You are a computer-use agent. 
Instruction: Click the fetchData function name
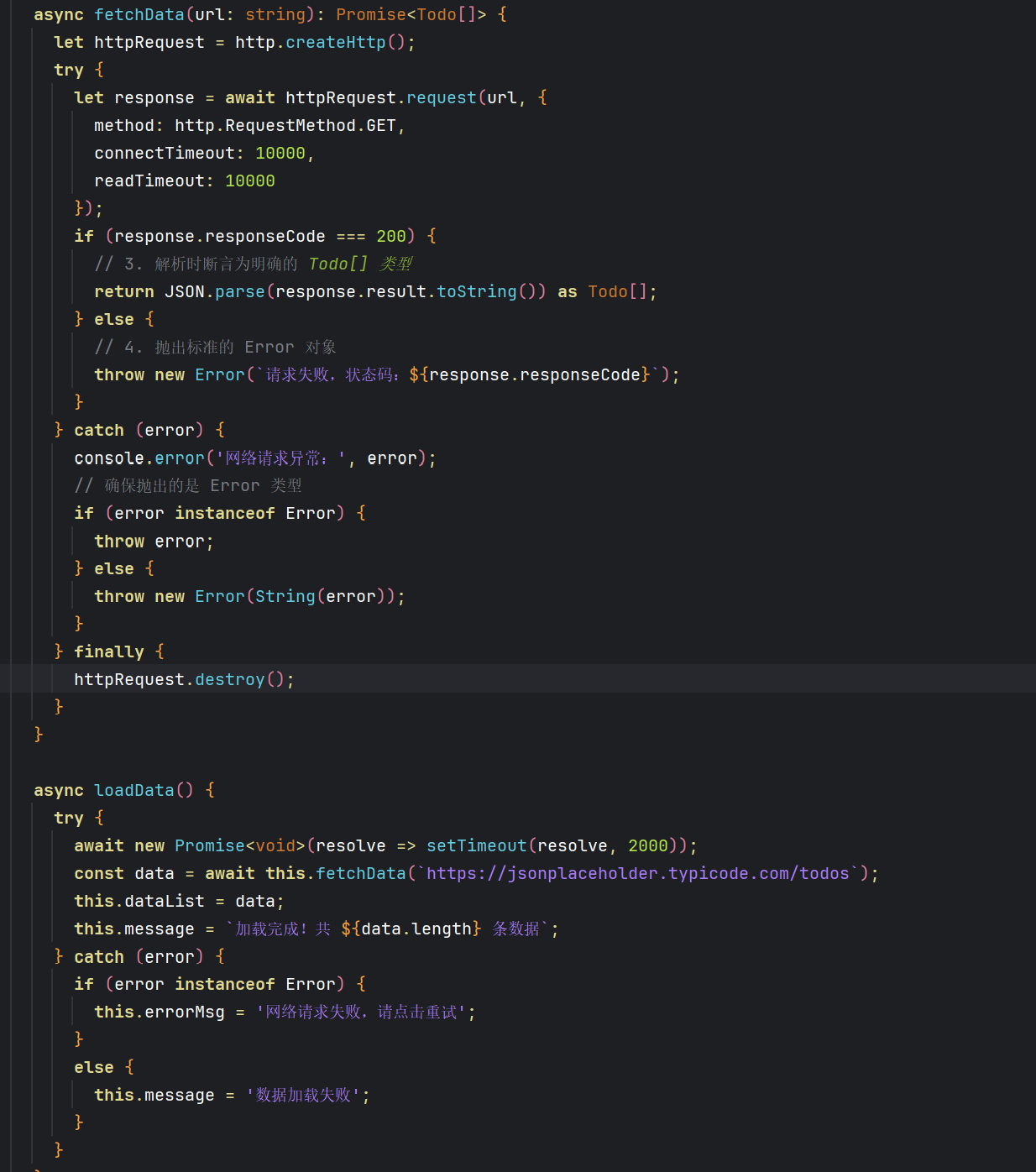click(x=139, y=14)
